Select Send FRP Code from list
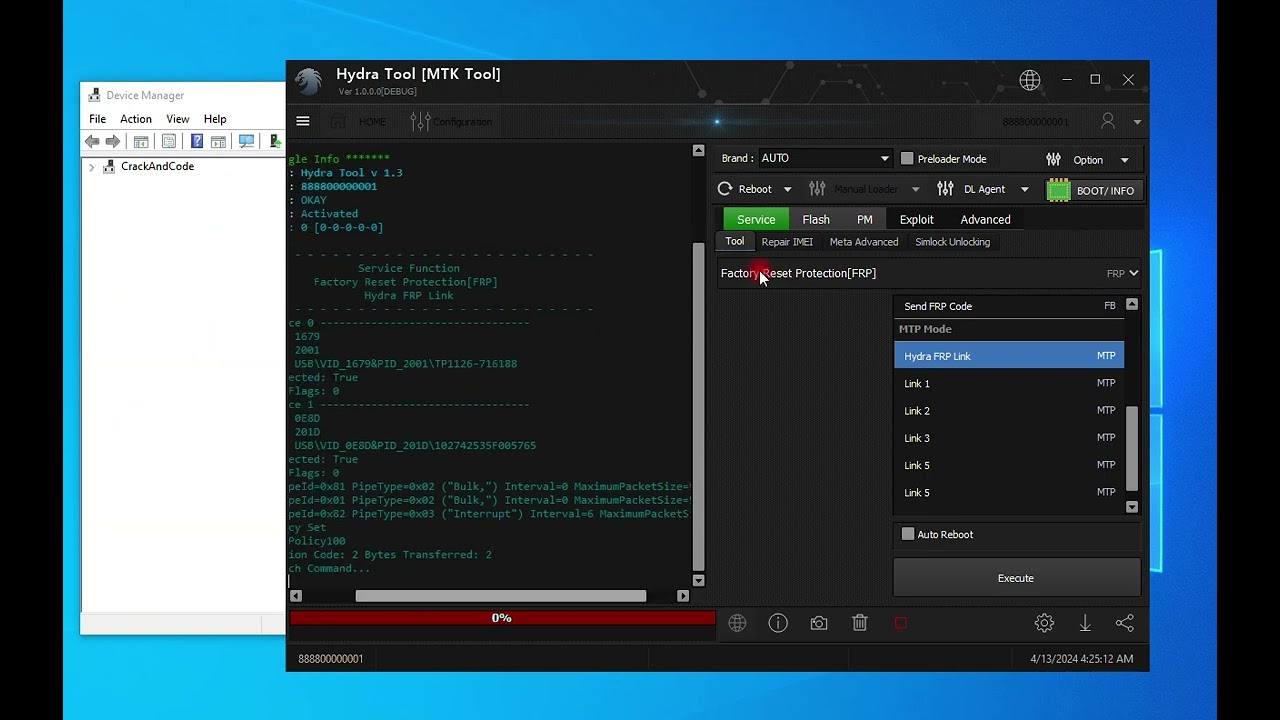 1009,306
